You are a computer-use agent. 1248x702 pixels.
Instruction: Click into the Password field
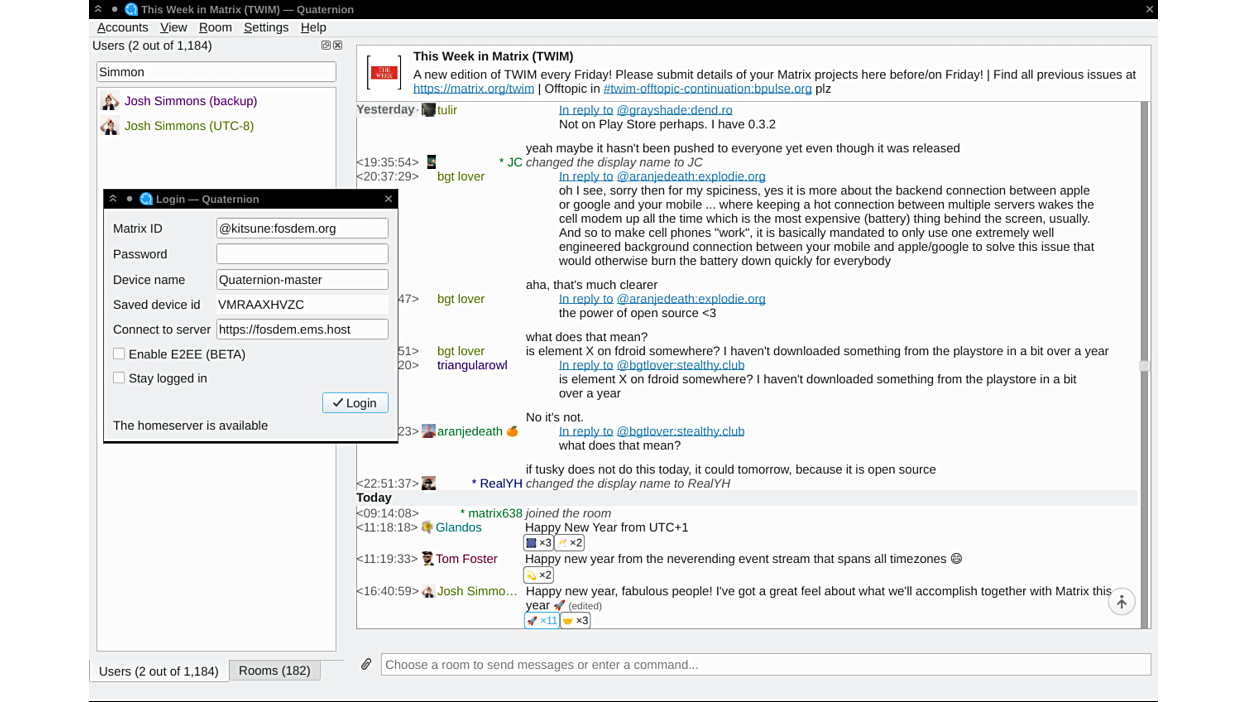pyautogui.click(x=302, y=254)
